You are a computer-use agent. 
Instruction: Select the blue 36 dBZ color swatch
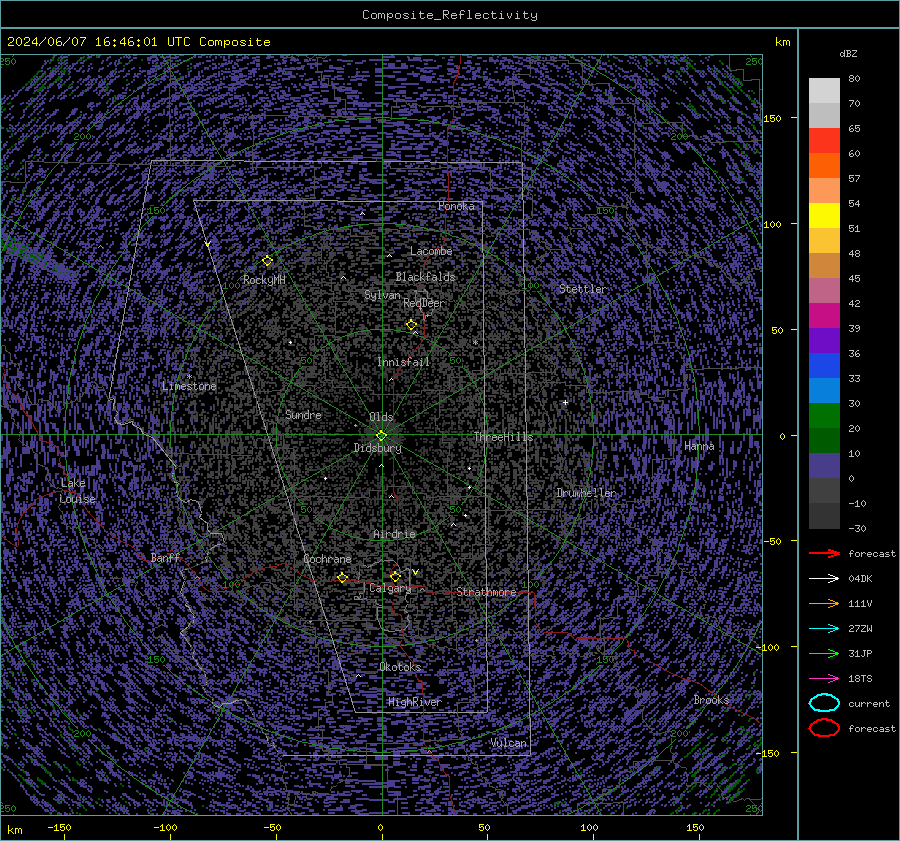click(824, 365)
